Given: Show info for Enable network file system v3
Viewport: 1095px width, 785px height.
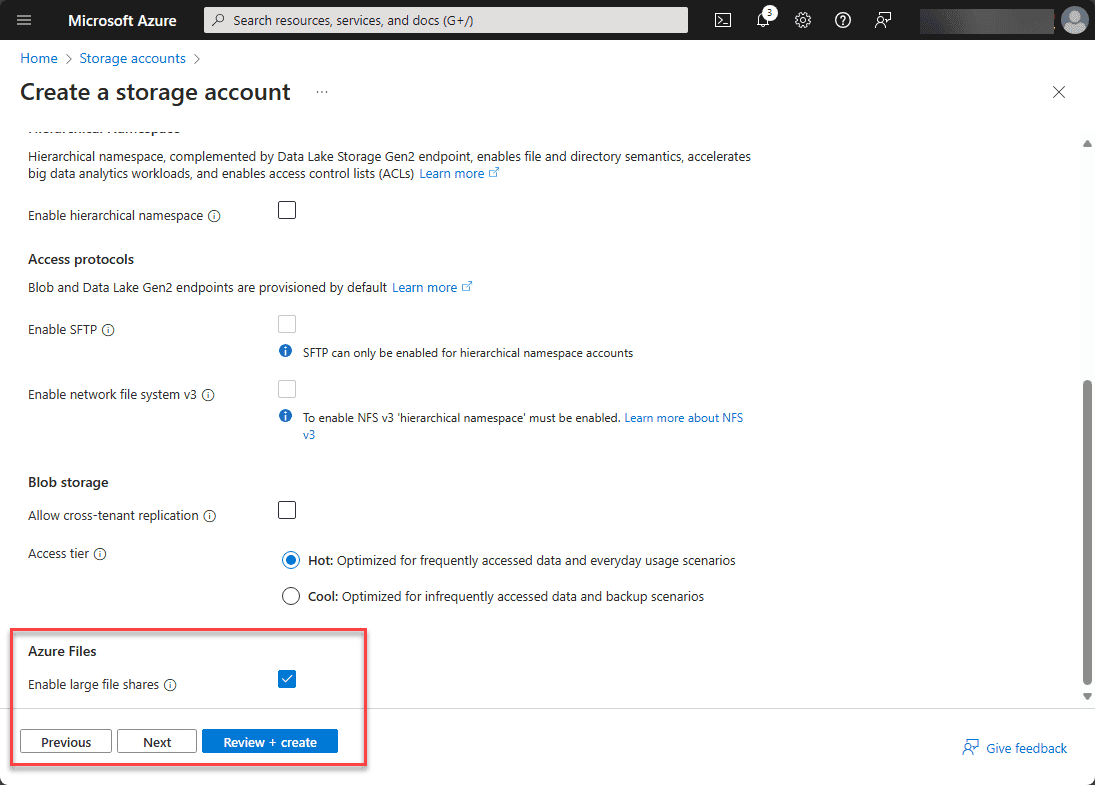Looking at the screenshot, I should click(x=208, y=395).
